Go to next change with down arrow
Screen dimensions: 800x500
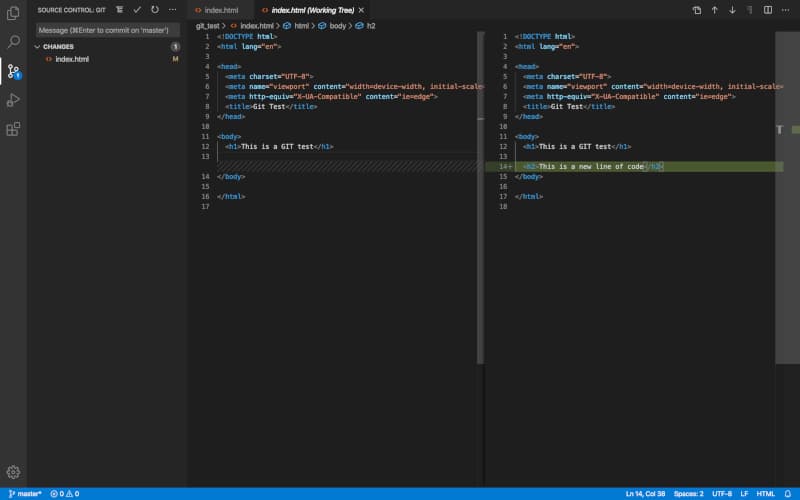[732, 10]
